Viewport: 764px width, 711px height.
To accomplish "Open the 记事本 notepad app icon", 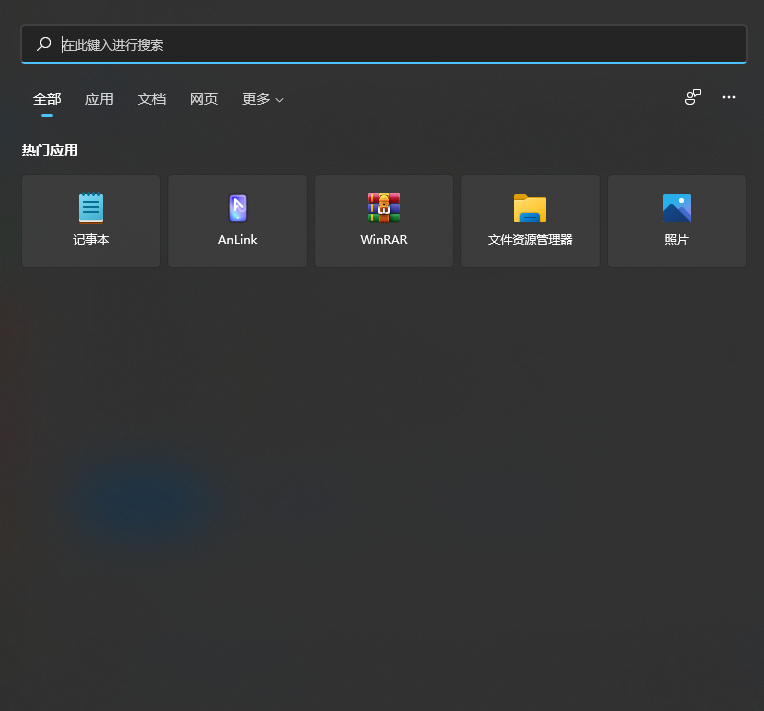I will 91,208.
